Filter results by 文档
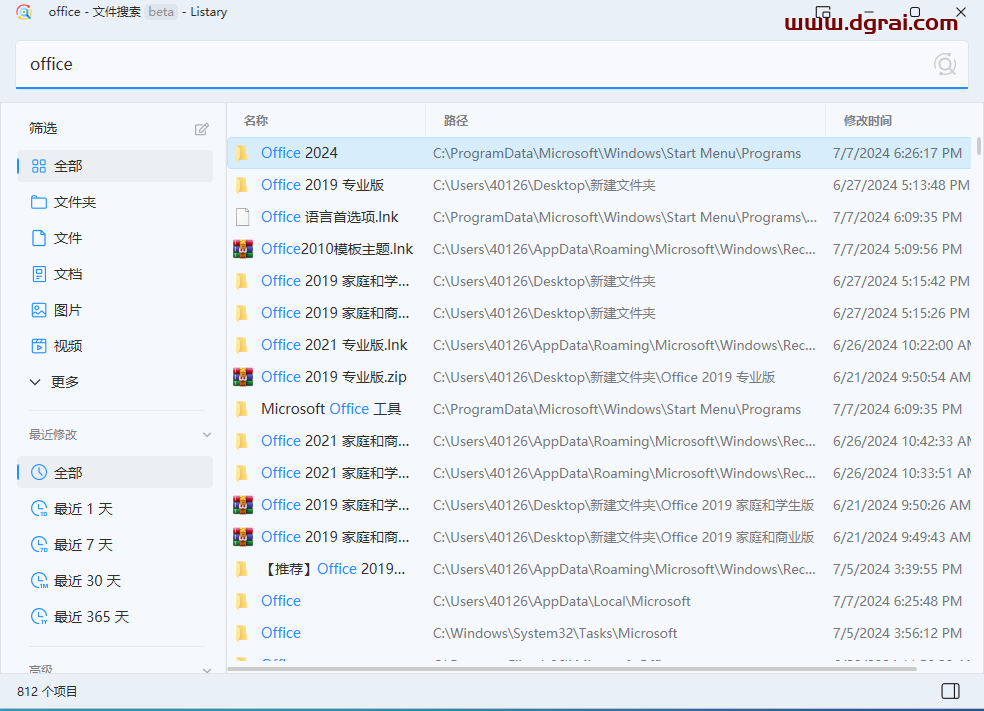The height and width of the screenshot is (711, 984). pos(115,274)
